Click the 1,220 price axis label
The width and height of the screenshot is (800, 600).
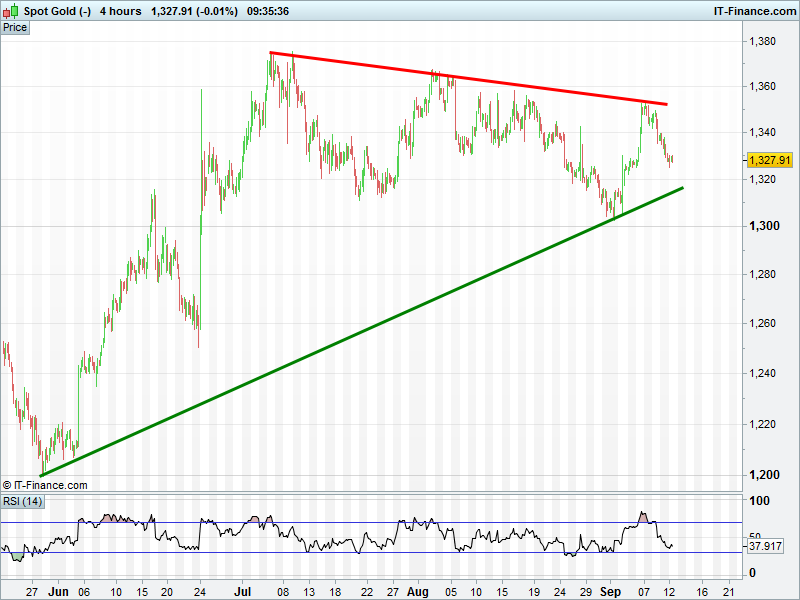pyautogui.click(x=762, y=424)
